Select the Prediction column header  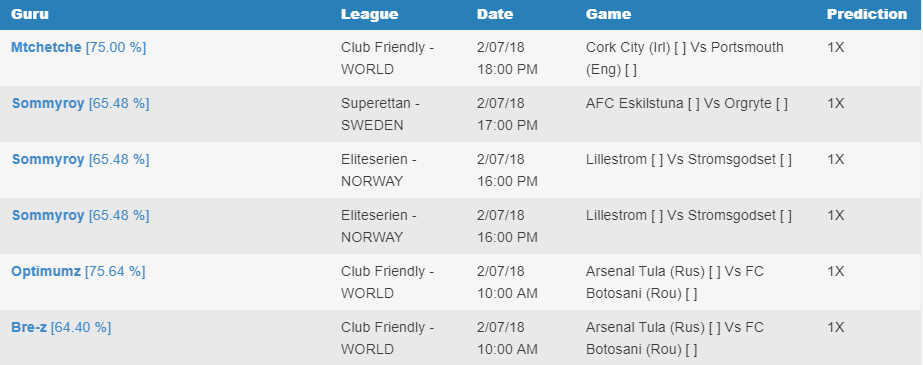point(867,14)
